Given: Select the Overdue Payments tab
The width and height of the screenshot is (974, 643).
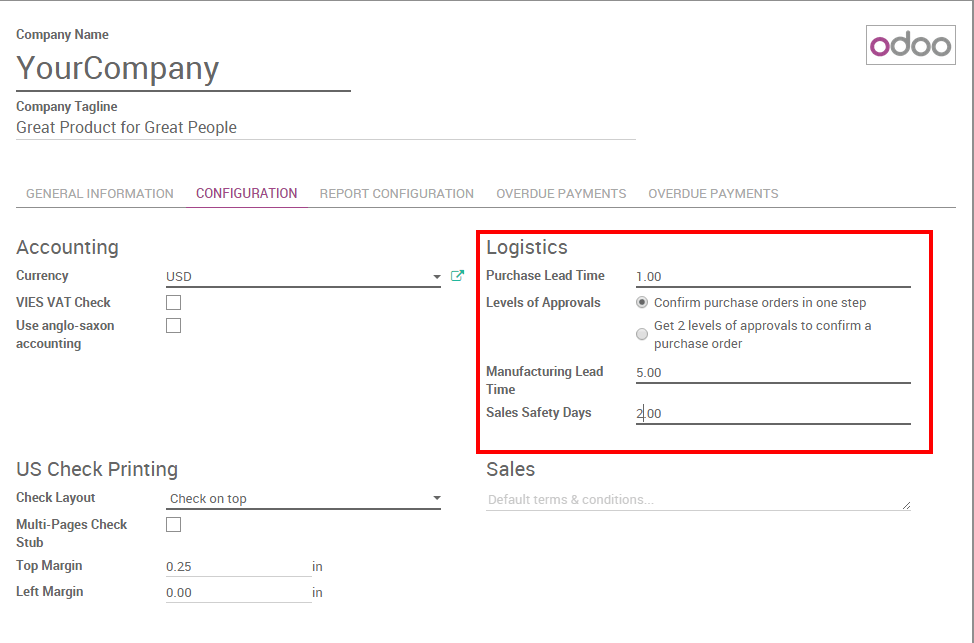Looking at the screenshot, I should point(560,193).
